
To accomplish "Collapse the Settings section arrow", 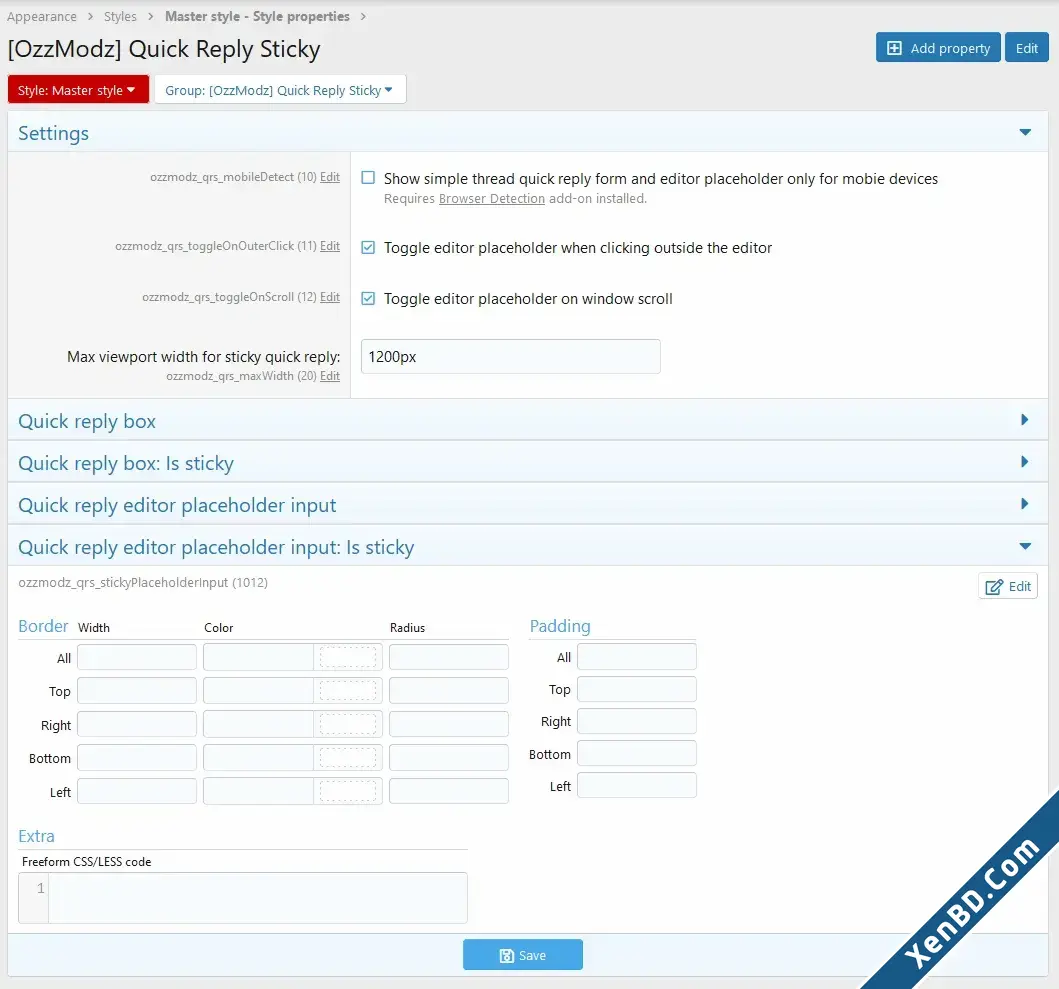I will [1025, 132].
